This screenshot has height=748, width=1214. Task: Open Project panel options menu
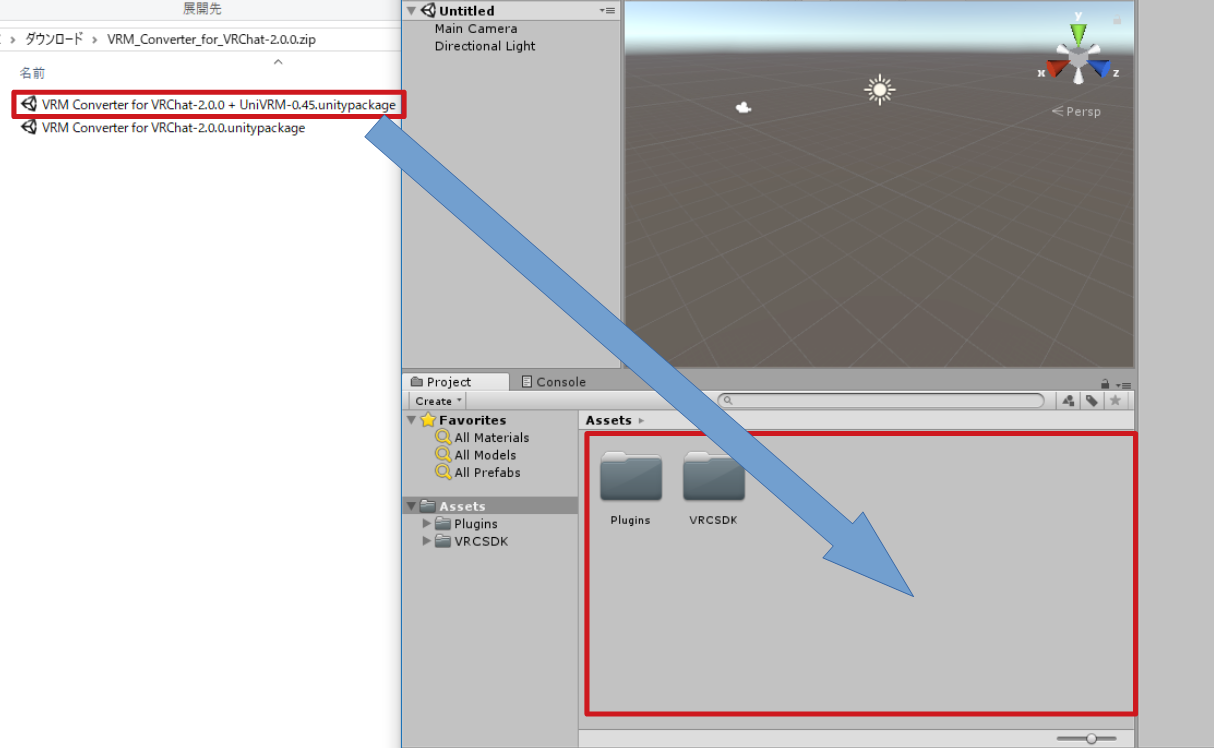coord(1125,384)
